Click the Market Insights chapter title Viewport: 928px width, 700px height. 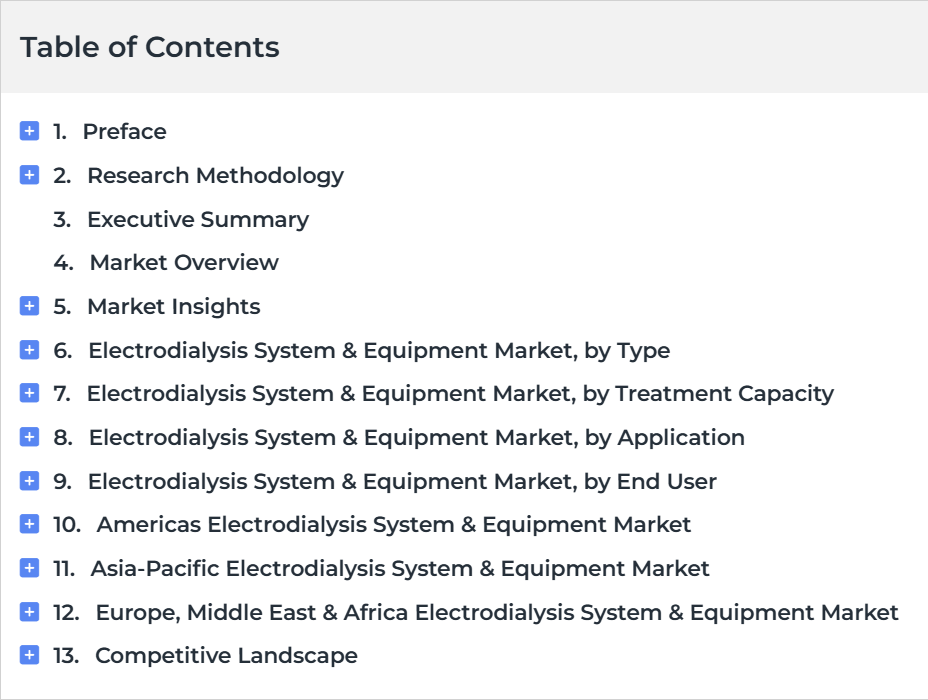point(174,307)
